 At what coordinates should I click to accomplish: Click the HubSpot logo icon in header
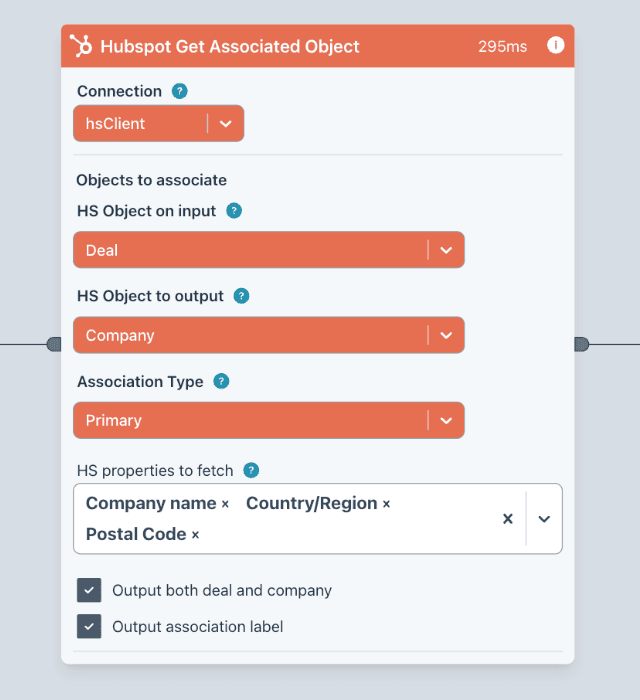coord(81,46)
